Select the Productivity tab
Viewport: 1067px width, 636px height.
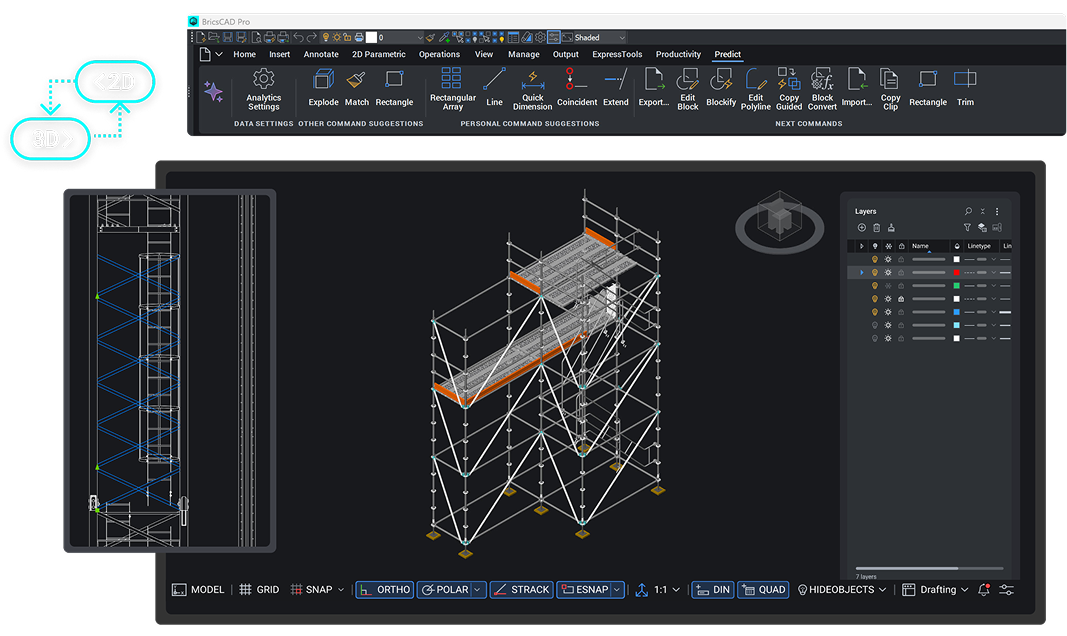point(678,54)
